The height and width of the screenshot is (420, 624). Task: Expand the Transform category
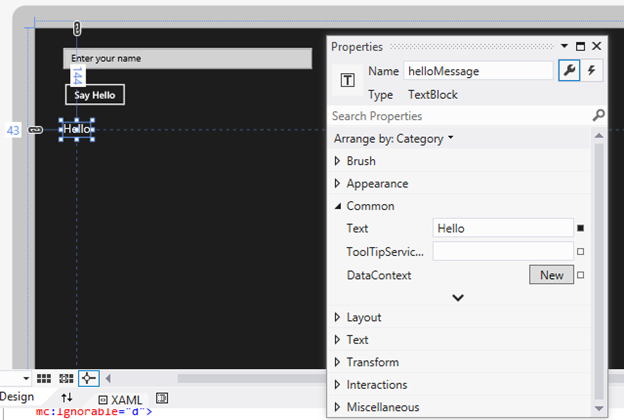[337, 362]
